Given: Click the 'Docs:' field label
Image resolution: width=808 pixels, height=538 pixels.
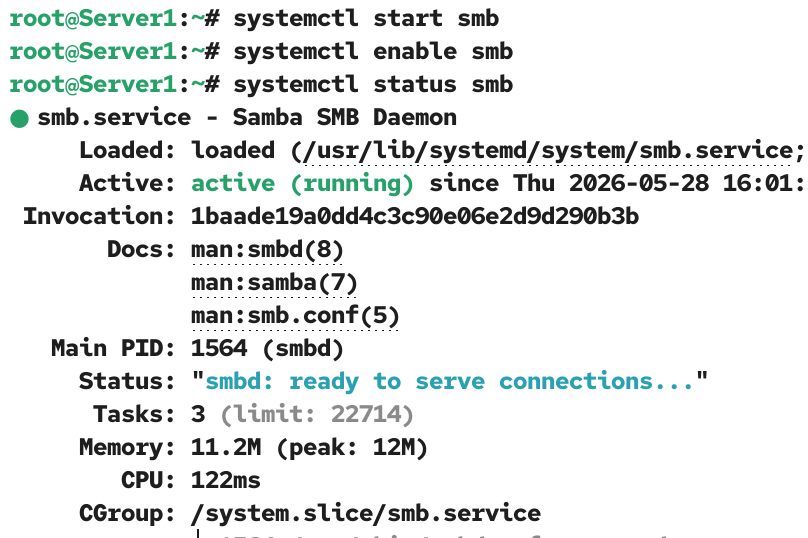Looking at the screenshot, I should 141,250.
